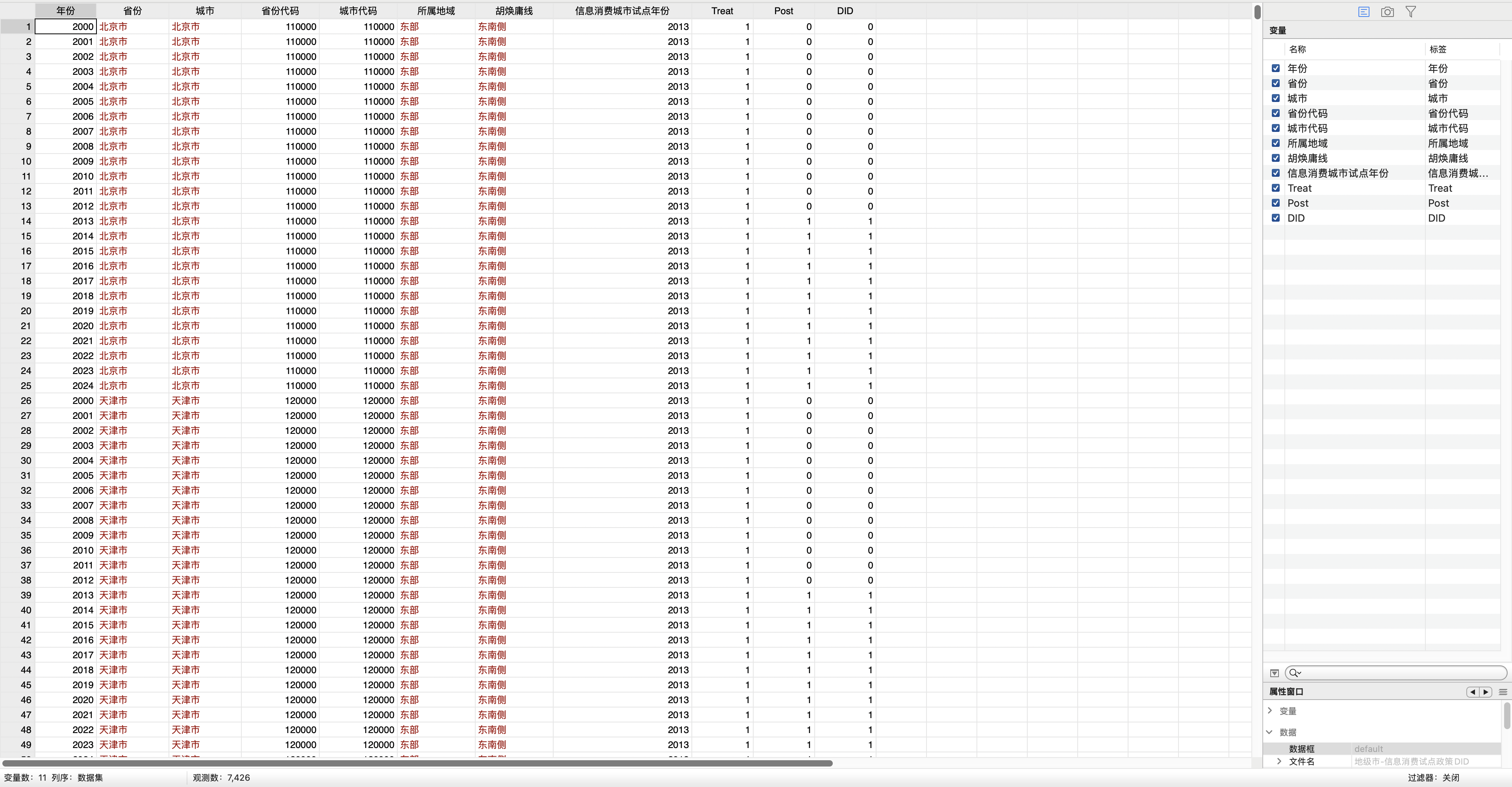This screenshot has width=1512, height=787.
Task: Click the 标签 column header in variables list
Action: (1438, 49)
